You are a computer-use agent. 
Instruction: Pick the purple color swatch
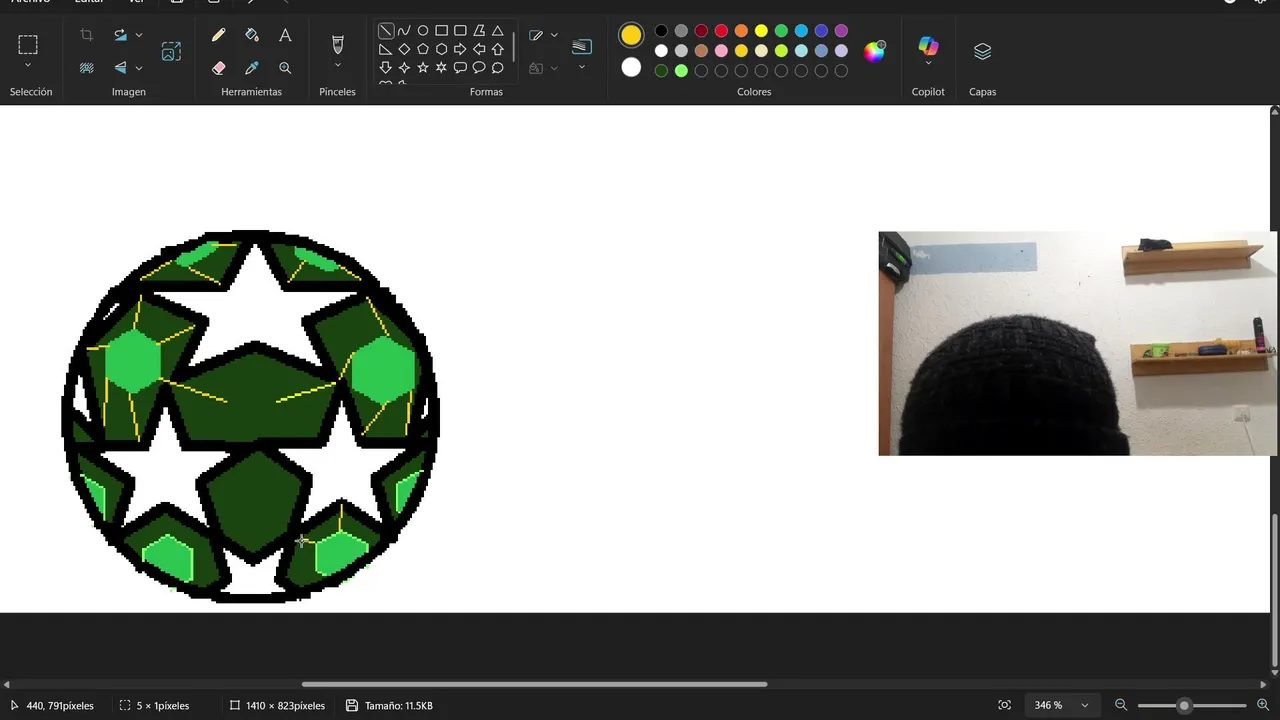pos(841,31)
